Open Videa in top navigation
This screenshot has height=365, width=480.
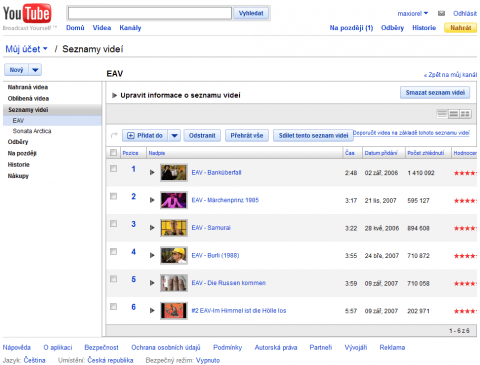click(x=102, y=28)
